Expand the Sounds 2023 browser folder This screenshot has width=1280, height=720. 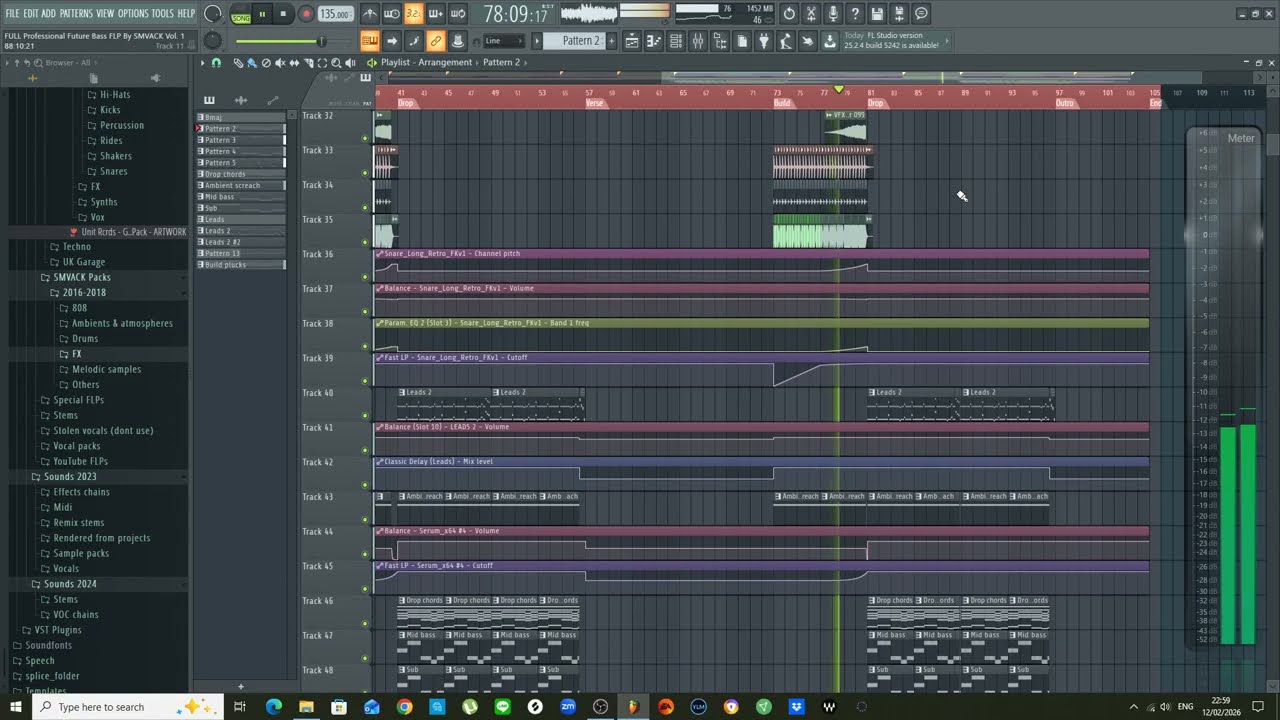[70, 477]
